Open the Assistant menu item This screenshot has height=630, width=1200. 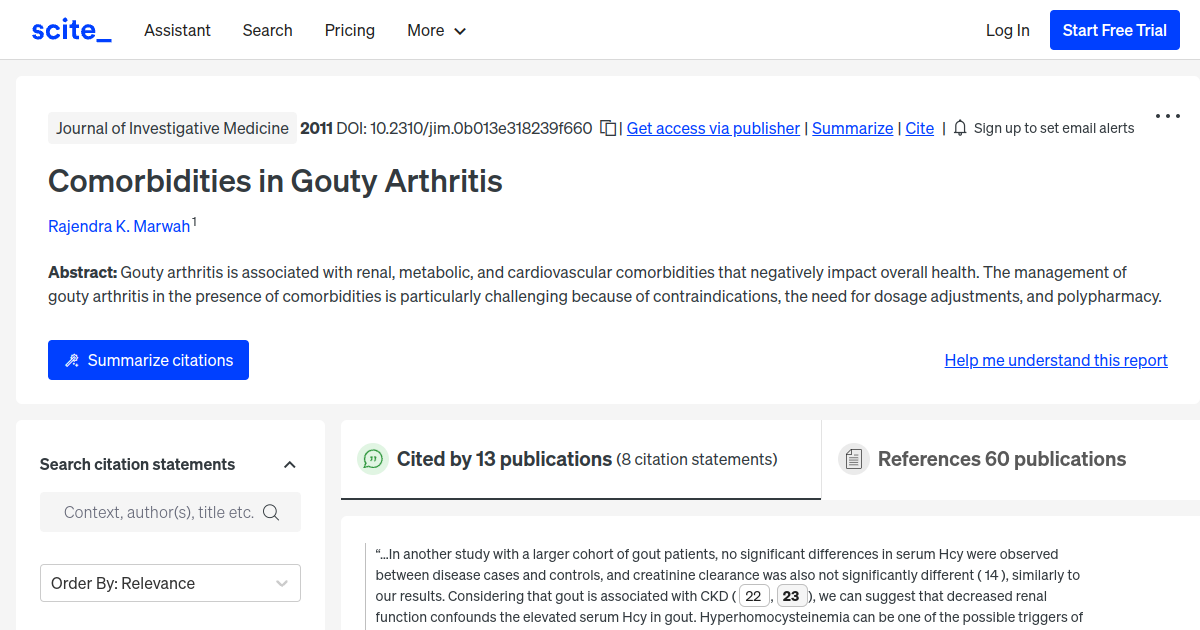tap(177, 30)
